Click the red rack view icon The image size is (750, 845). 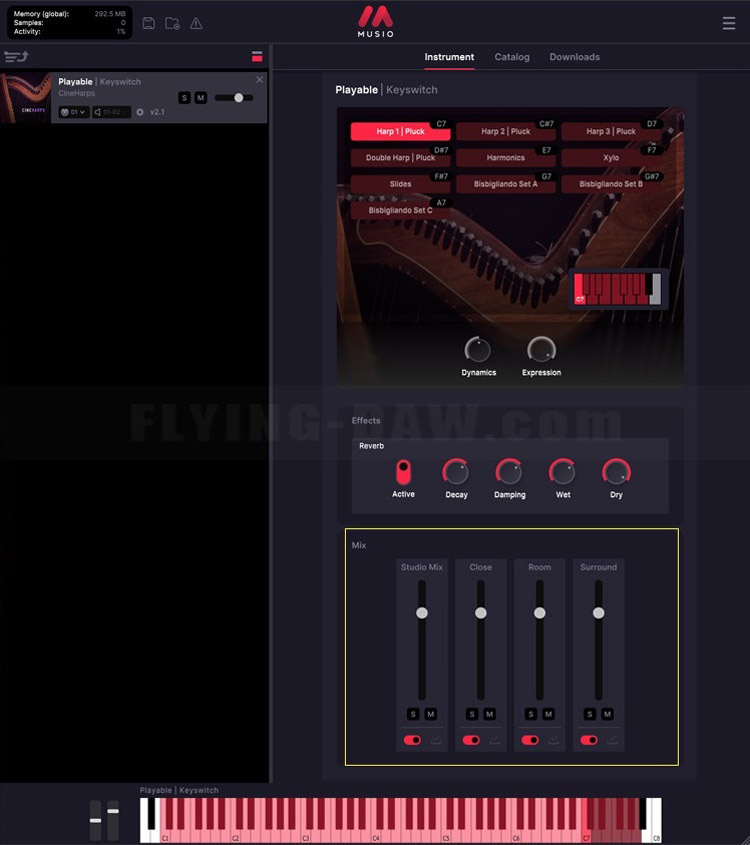257,57
